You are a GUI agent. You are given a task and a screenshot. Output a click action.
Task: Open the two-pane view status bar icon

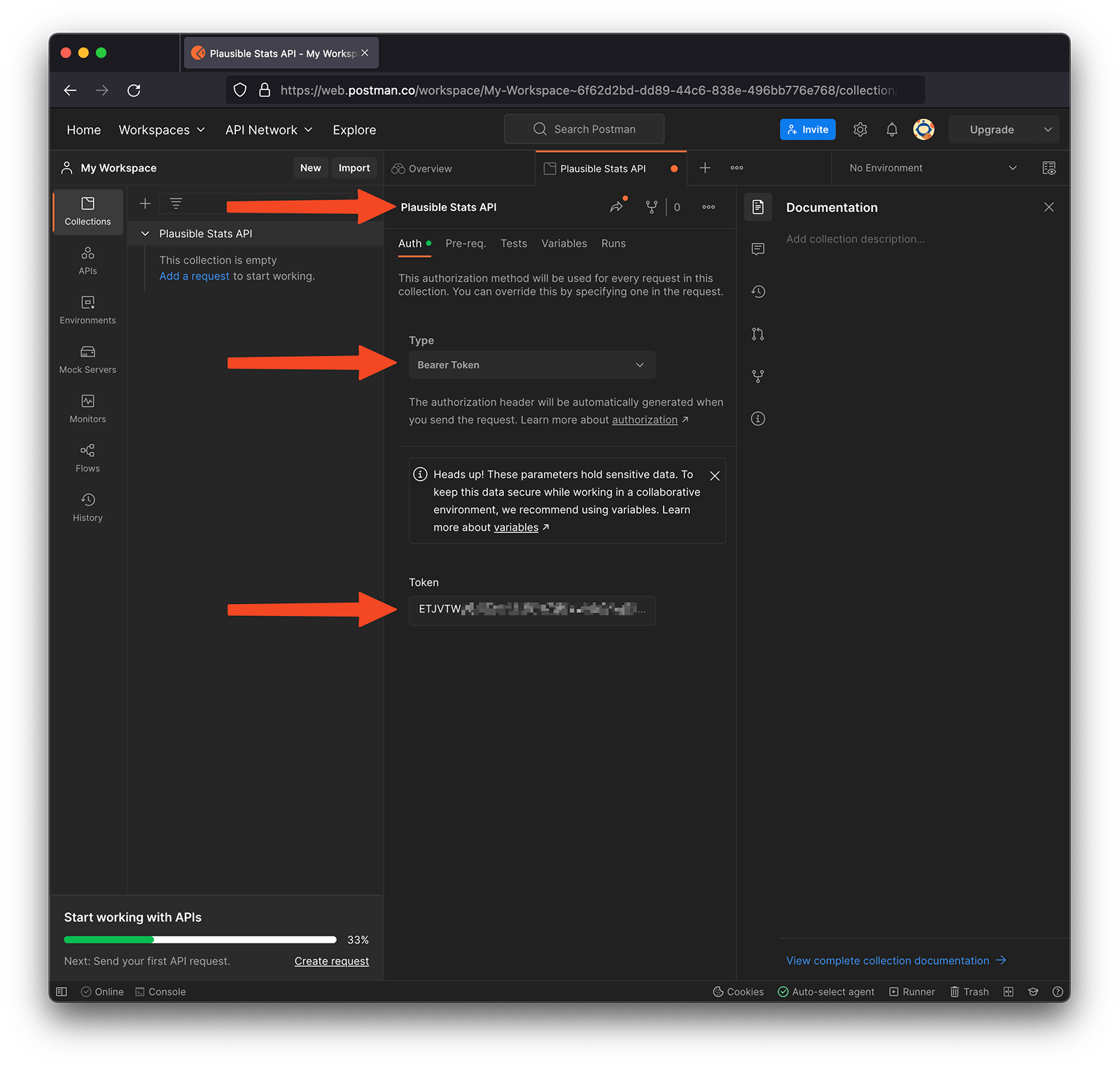tap(1008, 992)
